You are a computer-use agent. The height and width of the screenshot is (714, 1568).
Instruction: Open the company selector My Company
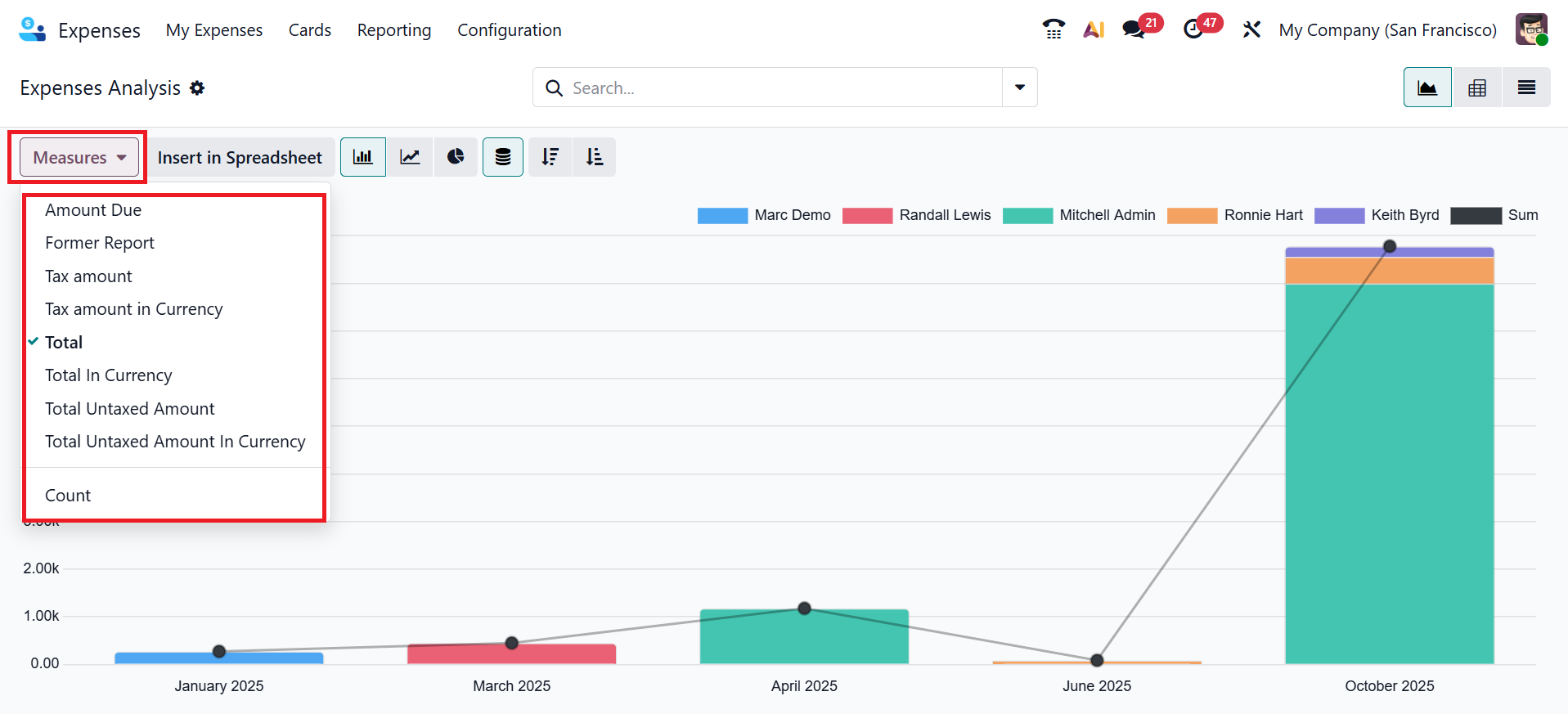pyautogui.click(x=1387, y=30)
